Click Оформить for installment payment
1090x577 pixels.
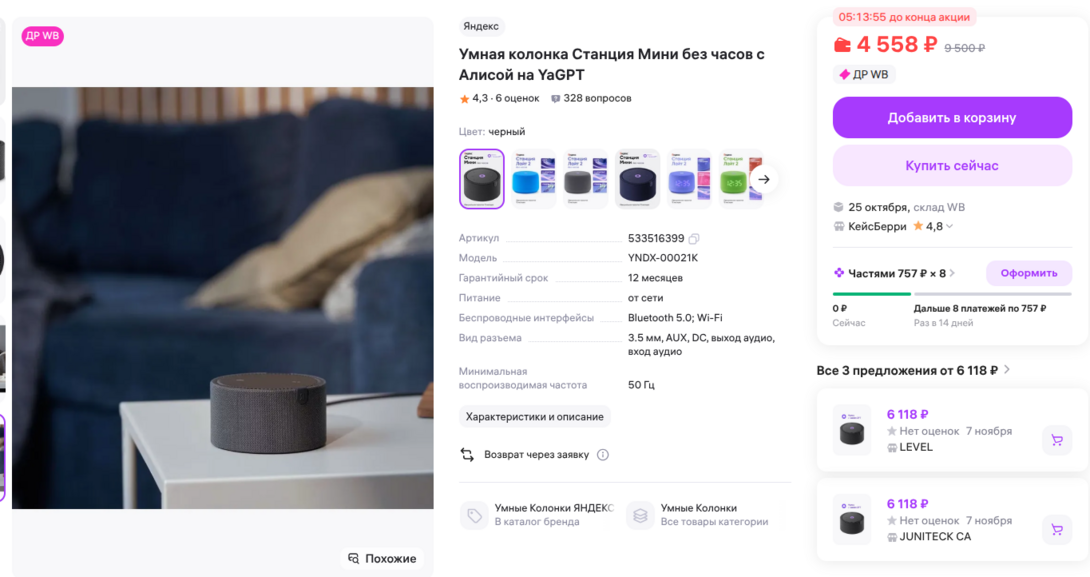(1028, 273)
